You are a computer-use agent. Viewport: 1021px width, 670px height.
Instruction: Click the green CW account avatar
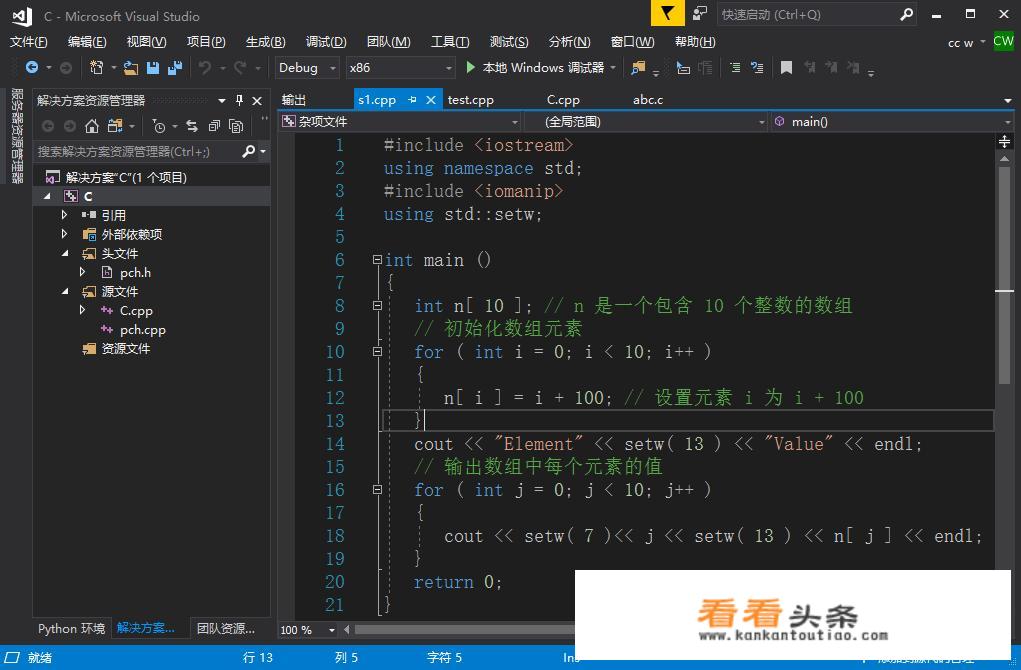coord(1003,41)
